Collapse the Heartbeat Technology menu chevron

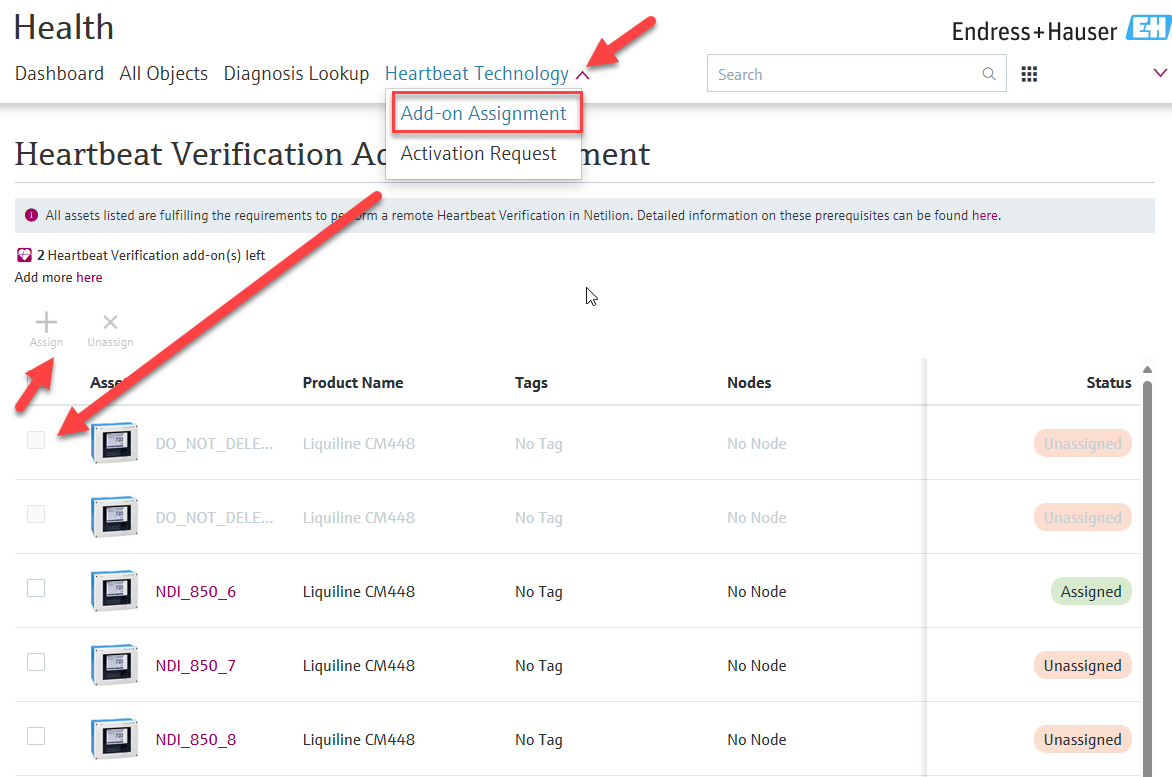[x=583, y=75]
